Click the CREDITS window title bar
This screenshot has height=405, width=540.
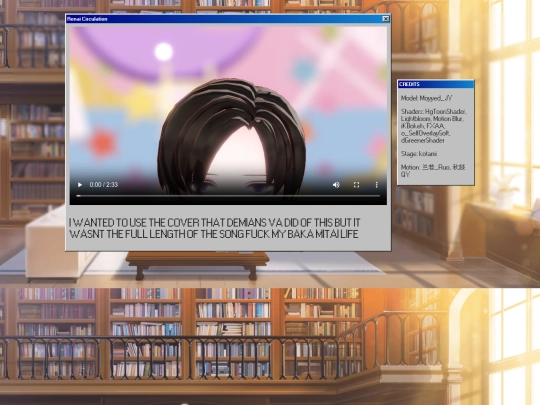436,84
